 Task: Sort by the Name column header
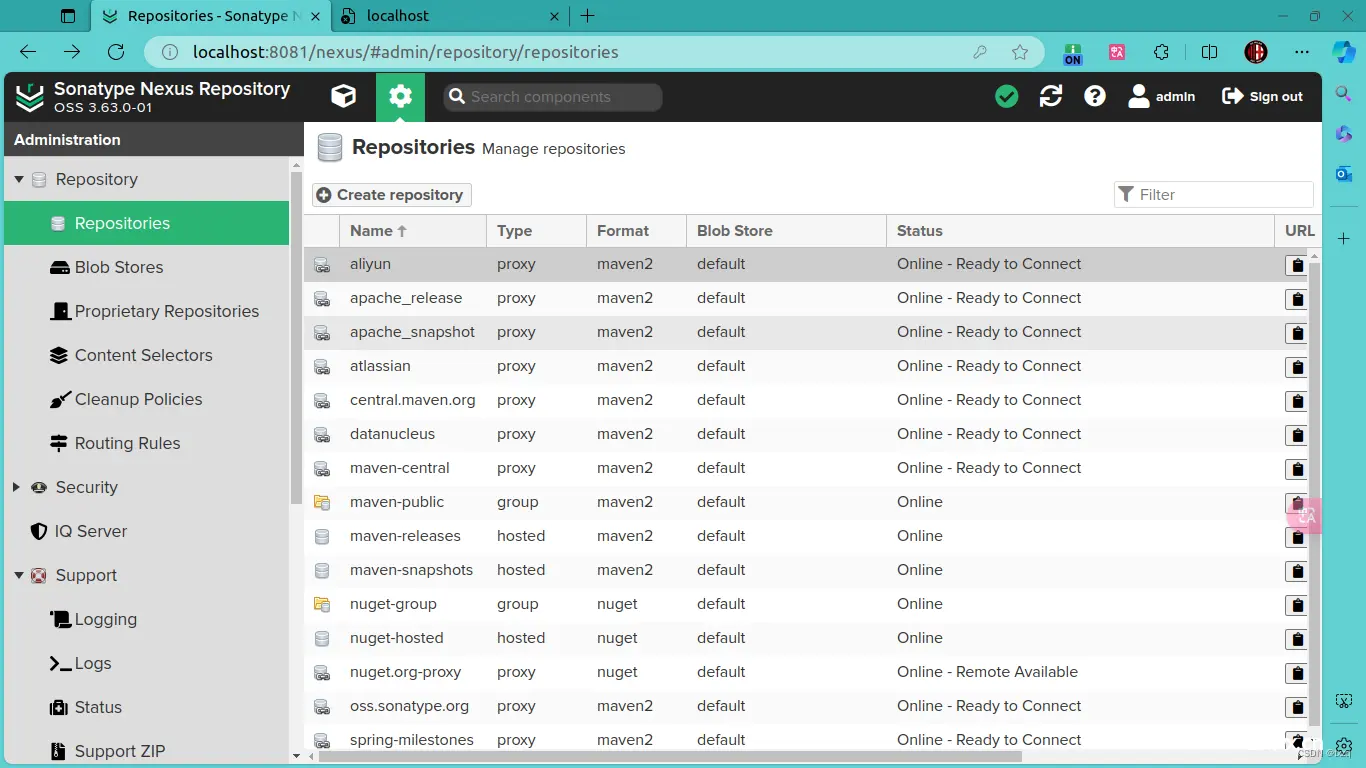click(x=413, y=231)
